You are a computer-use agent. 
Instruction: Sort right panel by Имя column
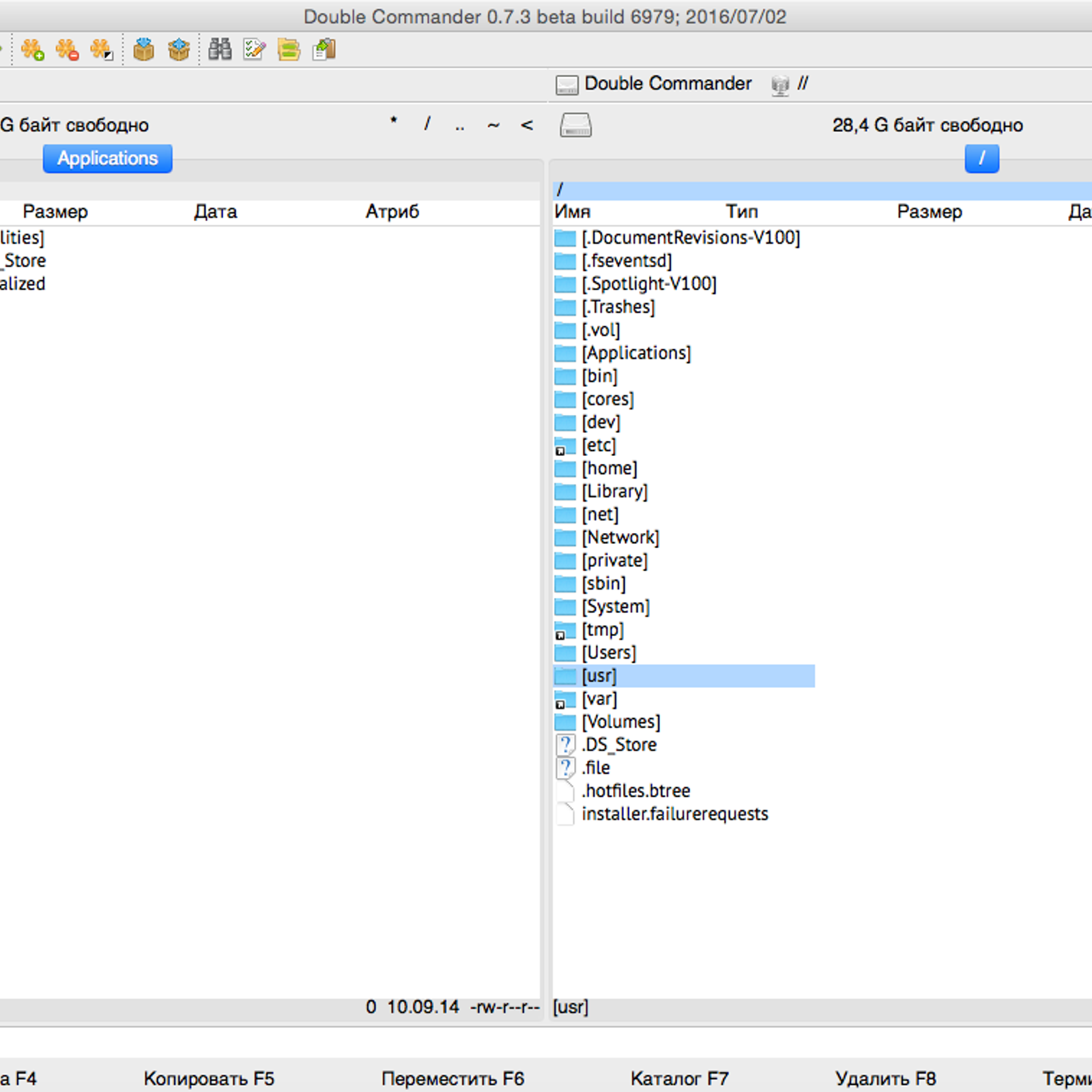(573, 212)
